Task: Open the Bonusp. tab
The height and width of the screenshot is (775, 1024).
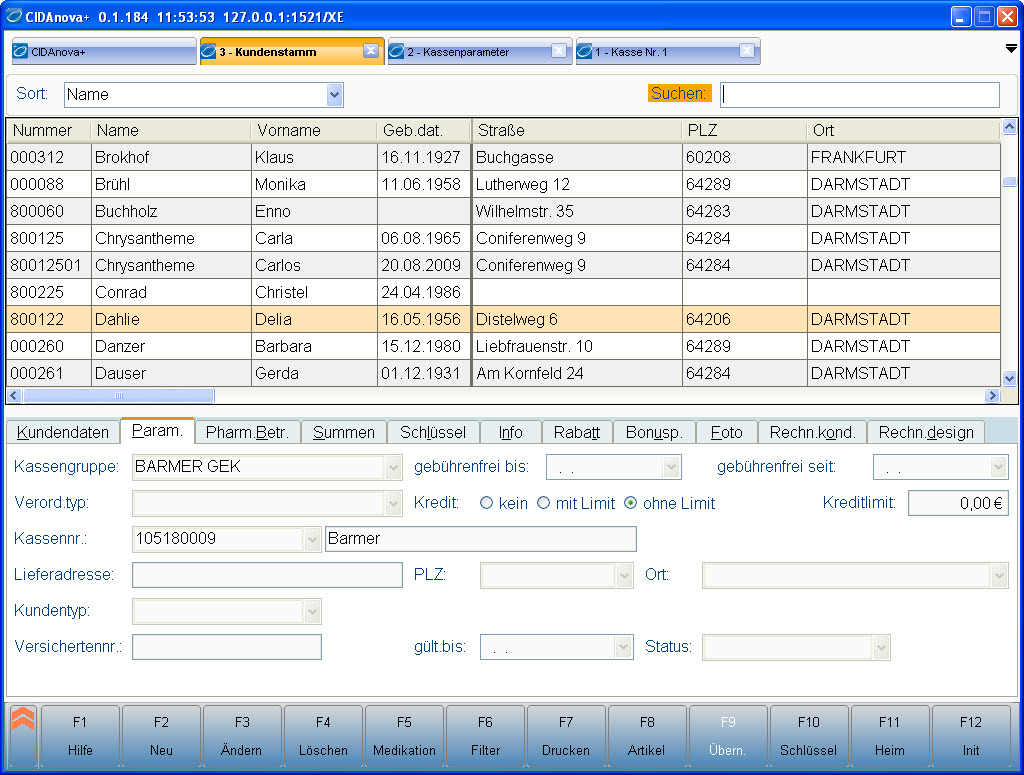Action: coord(654,432)
